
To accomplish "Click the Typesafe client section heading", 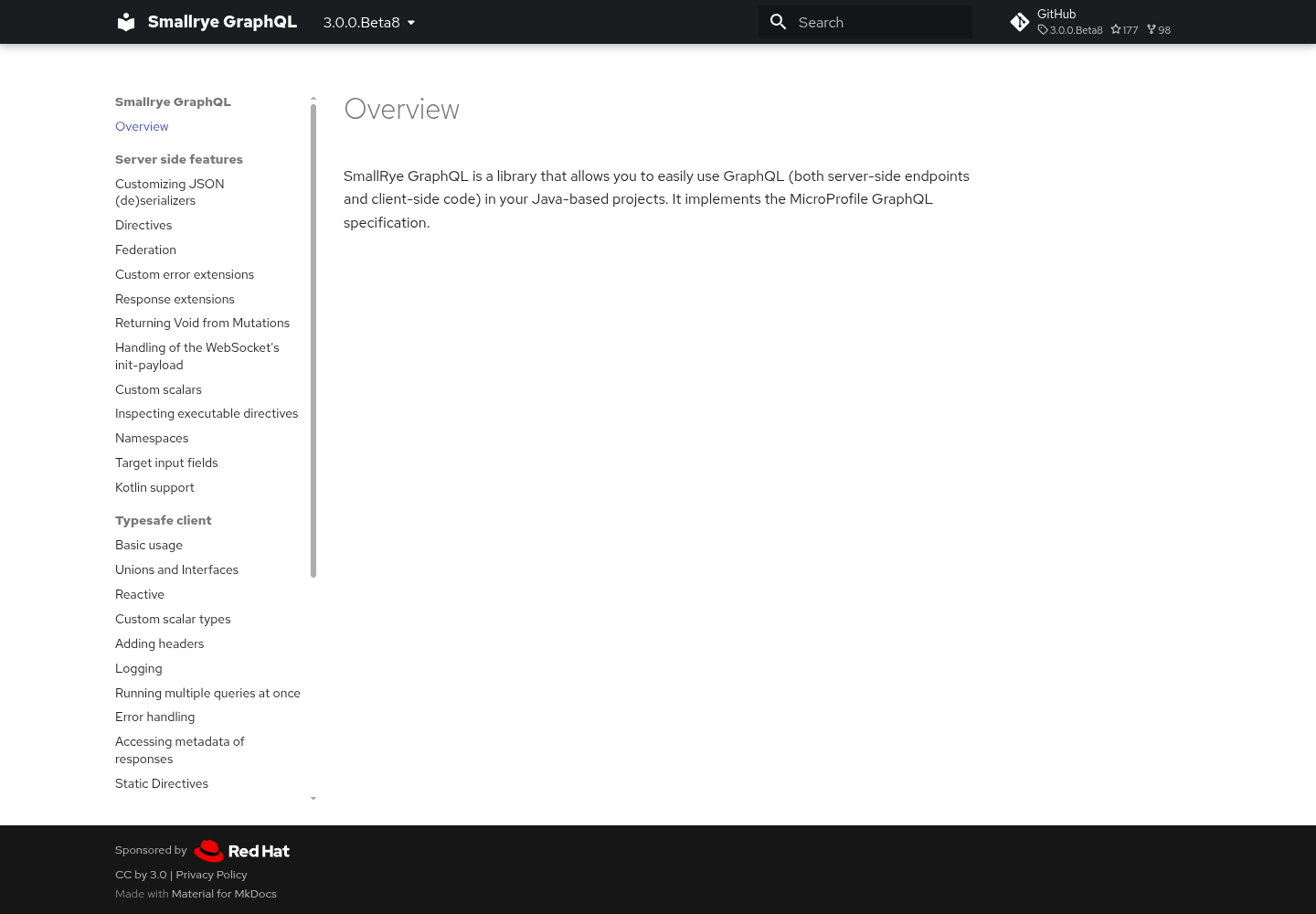I will pyautogui.click(x=163, y=520).
